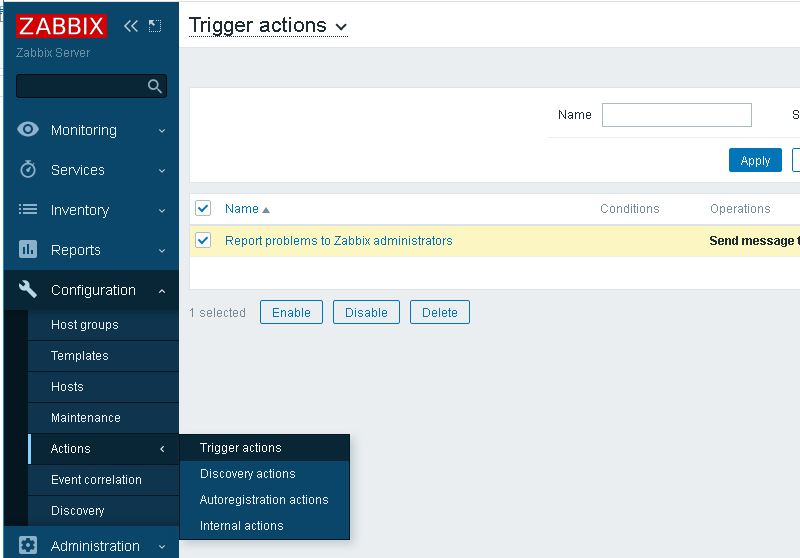Collapse the Configuration menu chevron
800x558 pixels.
[162, 291]
